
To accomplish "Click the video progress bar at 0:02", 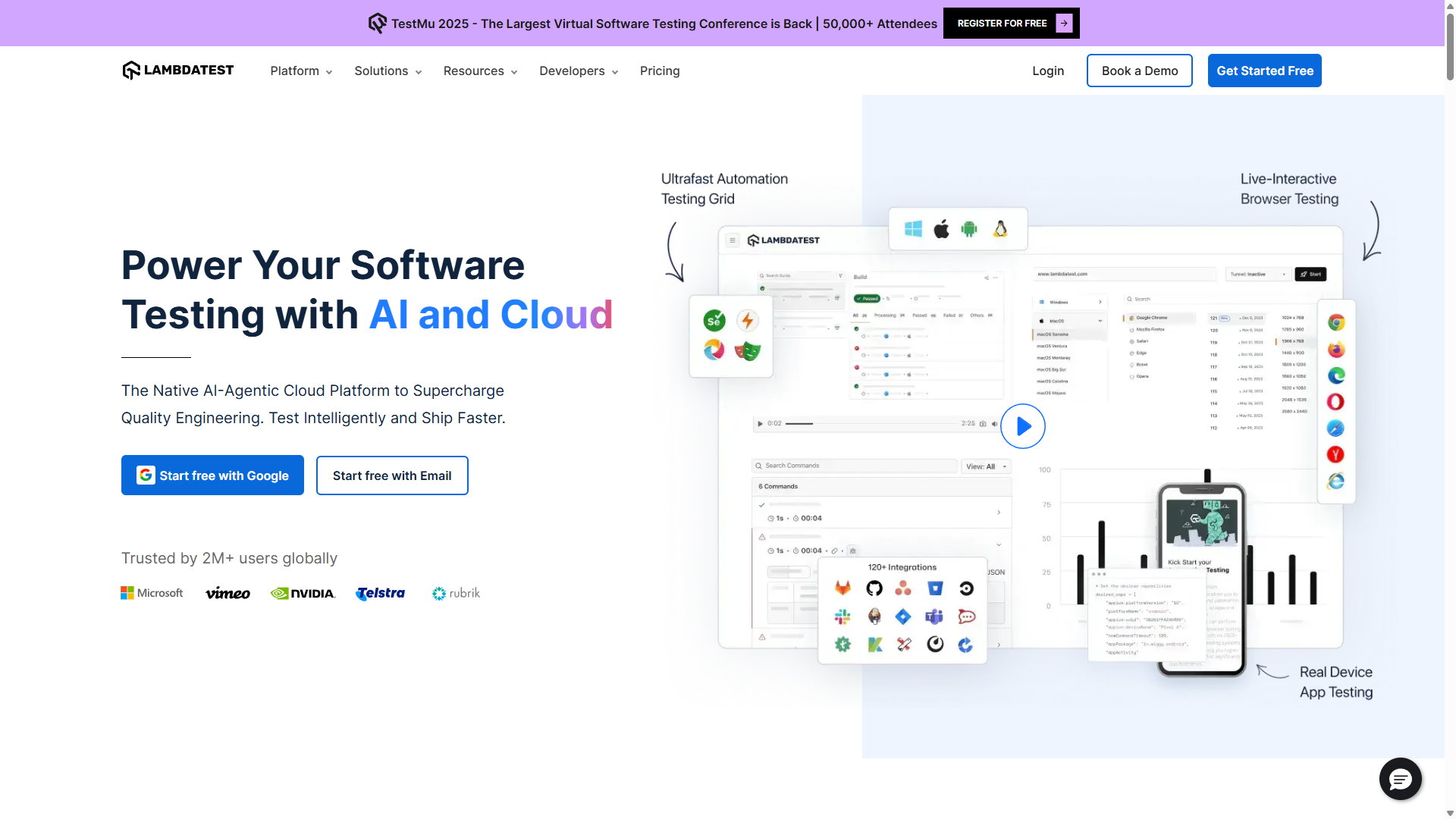I will coord(873,423).
